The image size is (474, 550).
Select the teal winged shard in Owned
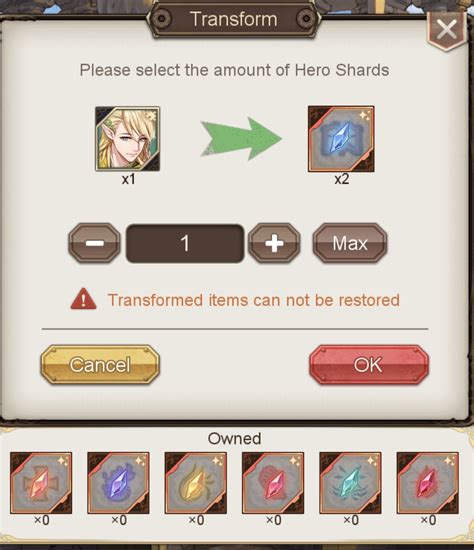[350, 483]
